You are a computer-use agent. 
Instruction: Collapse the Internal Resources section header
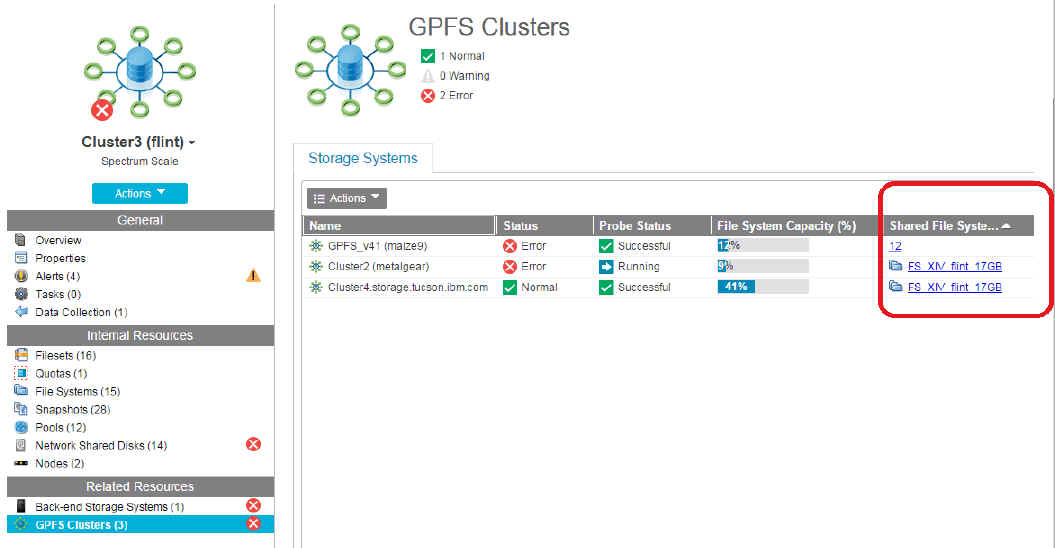pyautogui.click(x=140, y=335)
